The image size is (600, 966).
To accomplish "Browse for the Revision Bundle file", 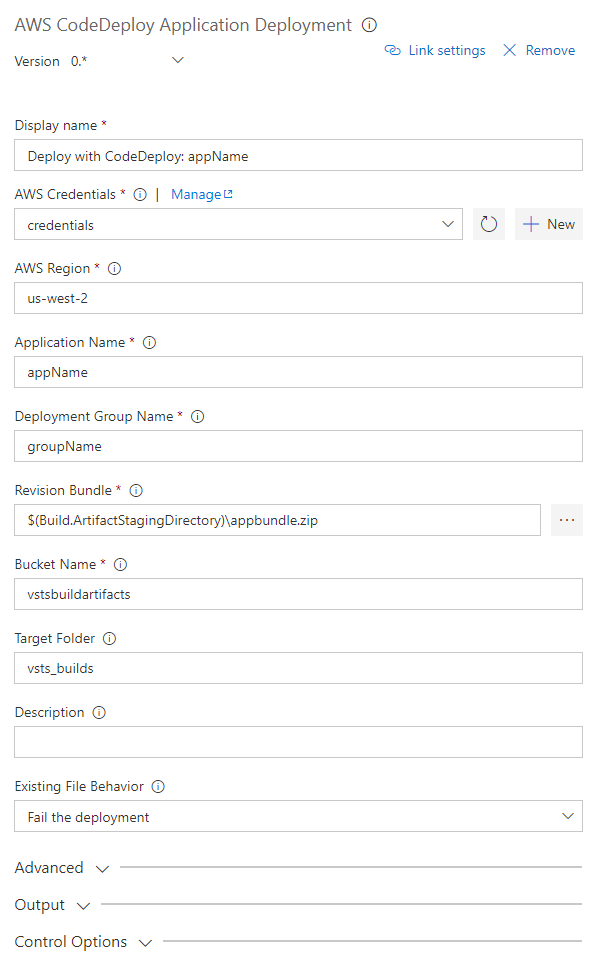I will (x=567, y=520).
